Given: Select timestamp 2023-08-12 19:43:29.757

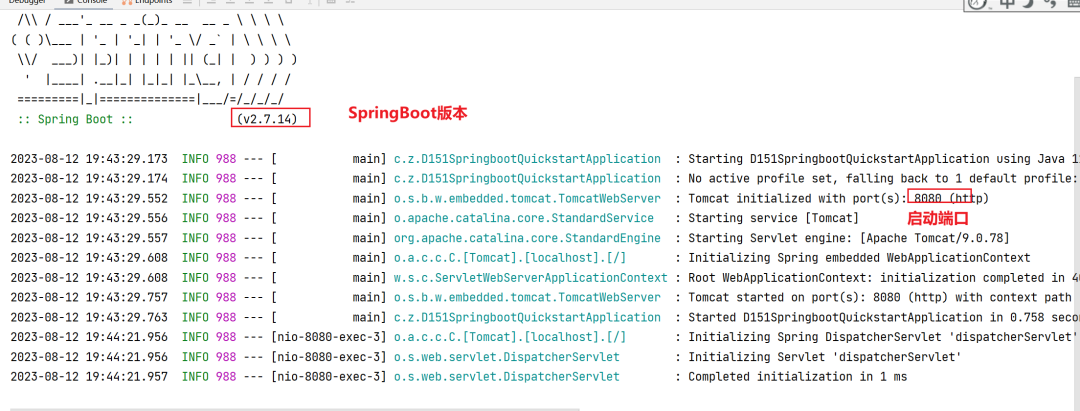Looking at the screenshot, I should pyautogui.click(x=89, y=298).
